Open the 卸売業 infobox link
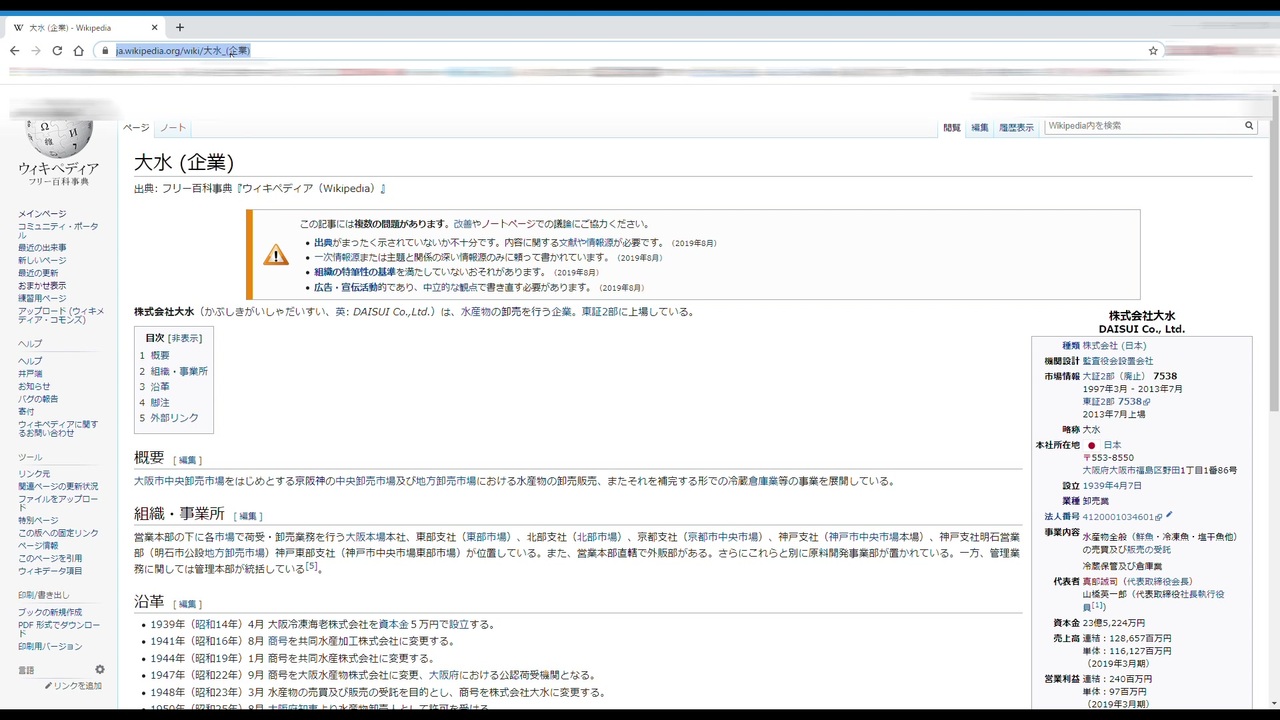The width and height of the screenshot is (1280, 720). 1094,501
